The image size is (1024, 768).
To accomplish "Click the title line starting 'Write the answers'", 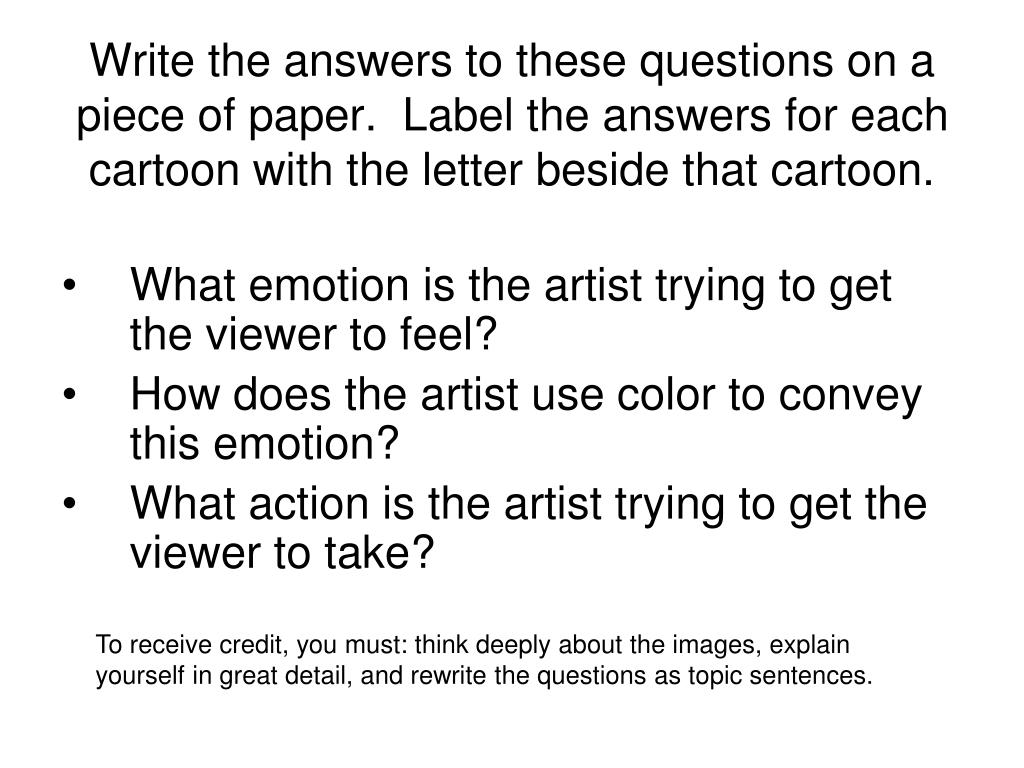I will (x=512, y=60).
